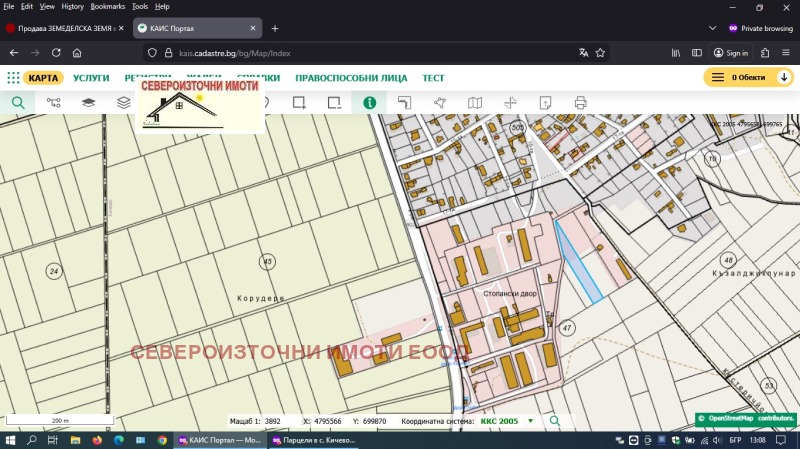Select the rectangle selection tool
The width and height of the screenshot is (800, 449).
coord(298,102)
